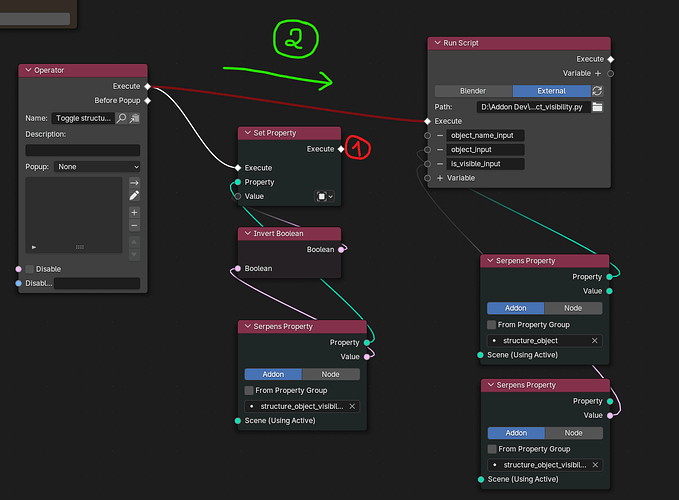Clear the structure_object property with X
Image resolution: width=679 pixels, height=500 pixels.
[595, 340]
